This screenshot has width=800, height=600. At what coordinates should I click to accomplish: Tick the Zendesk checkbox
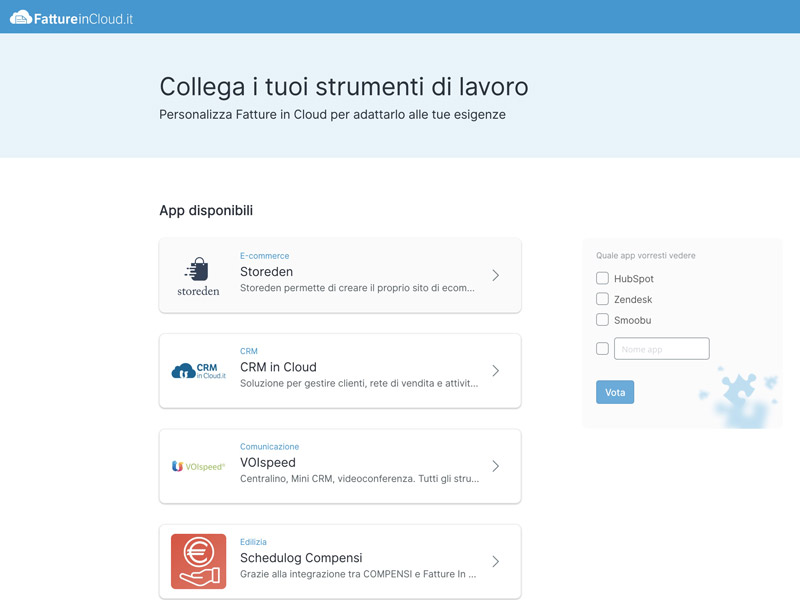tap(602, 299)
